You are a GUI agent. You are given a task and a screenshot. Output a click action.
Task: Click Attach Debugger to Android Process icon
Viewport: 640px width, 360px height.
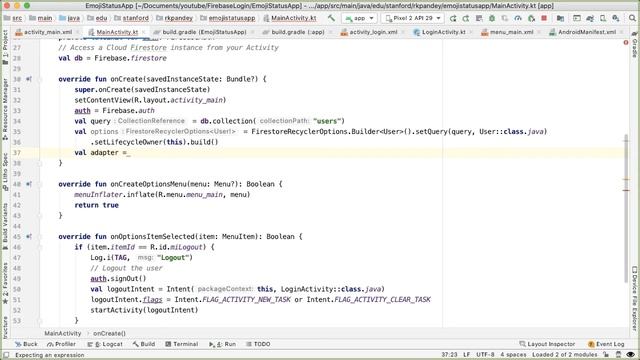click(531, 18)
